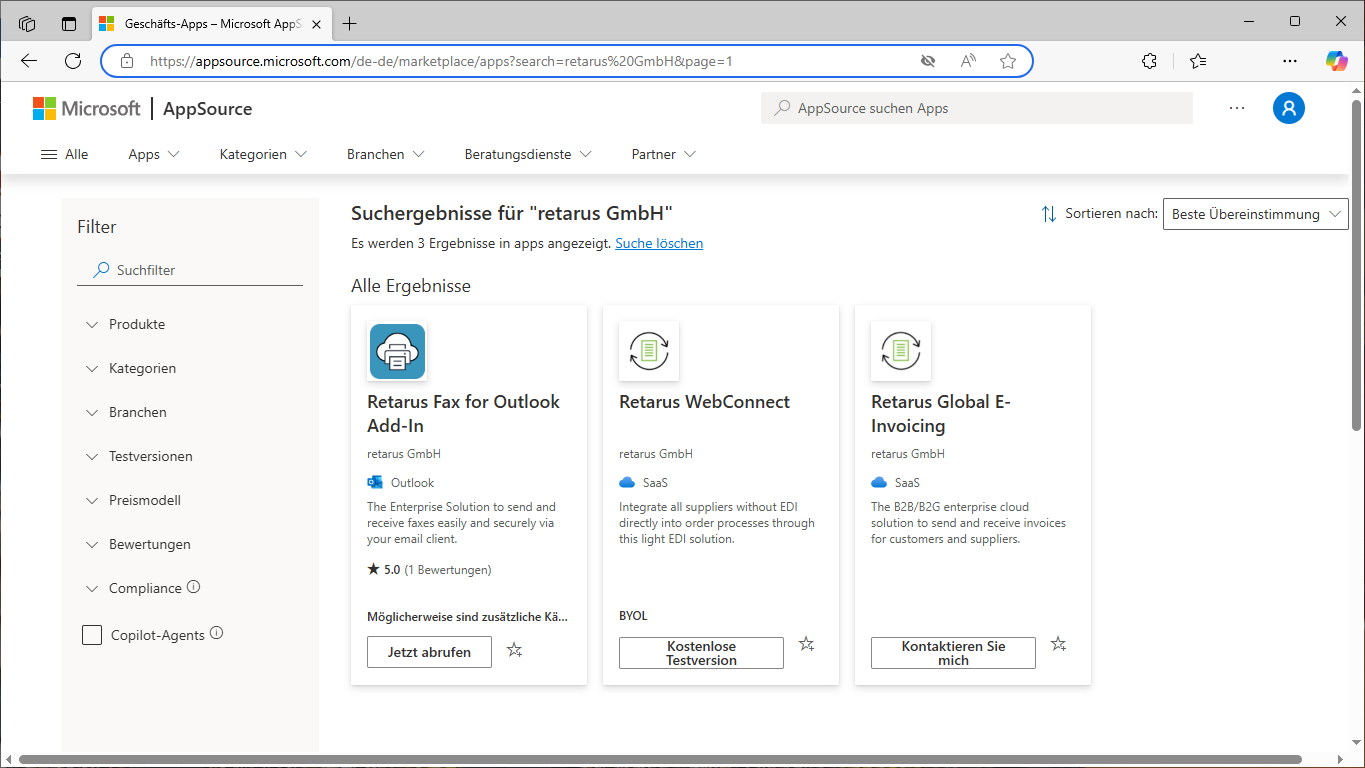
Task: Expand the Branchen filter section
Action: pyautogui.click(x=125, y=412)
